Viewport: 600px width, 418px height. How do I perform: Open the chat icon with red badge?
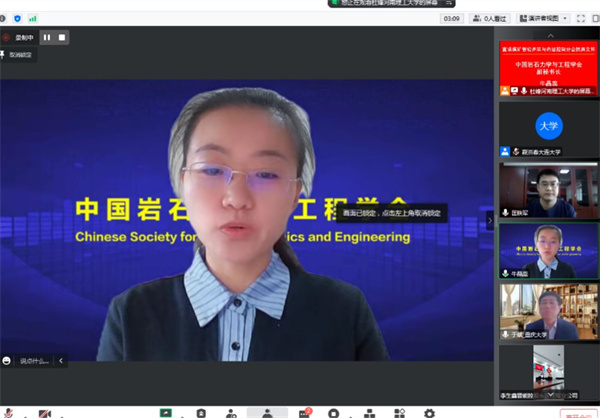304,413
